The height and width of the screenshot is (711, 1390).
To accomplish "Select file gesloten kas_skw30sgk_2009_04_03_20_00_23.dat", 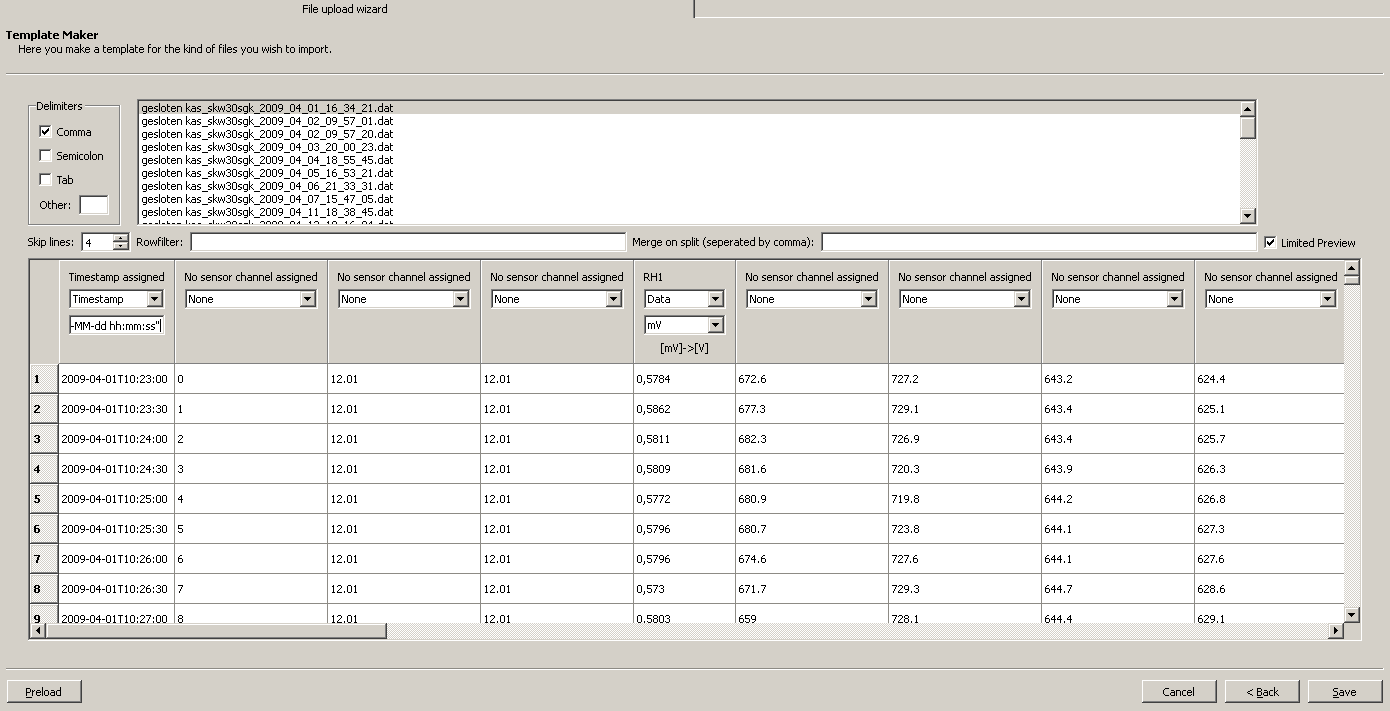I will click(689, 147).
